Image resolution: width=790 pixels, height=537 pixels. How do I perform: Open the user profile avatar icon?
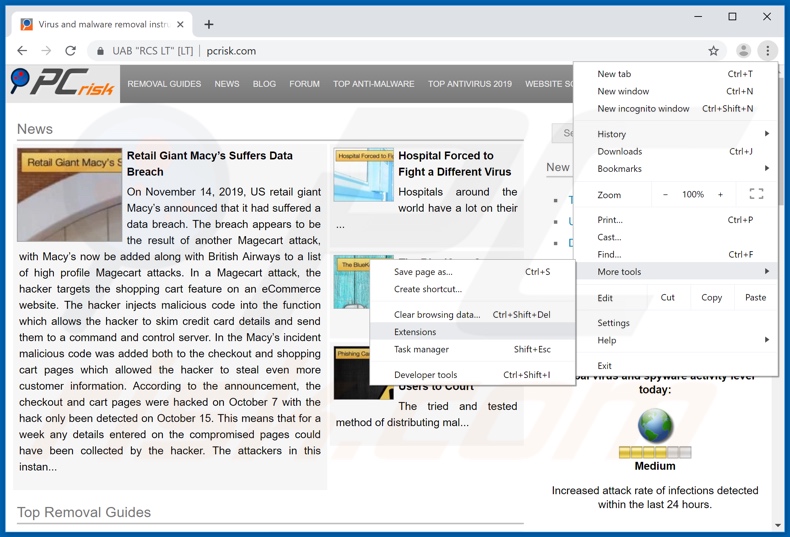coord(743,51)
